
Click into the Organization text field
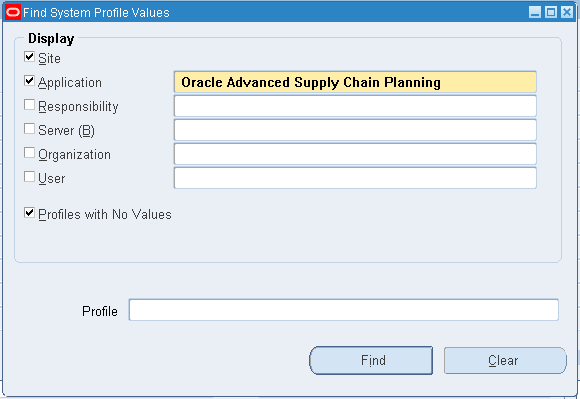tap(355, 154)
